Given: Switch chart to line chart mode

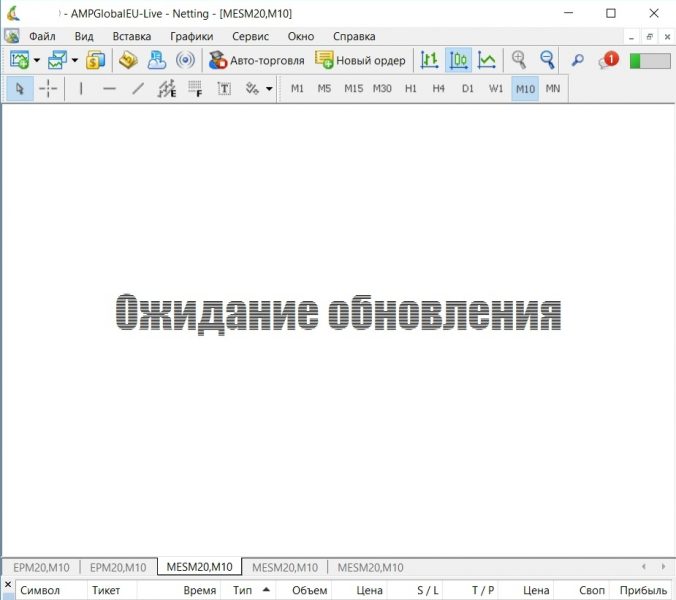Looking at the screenshot, I should point(487,60).
